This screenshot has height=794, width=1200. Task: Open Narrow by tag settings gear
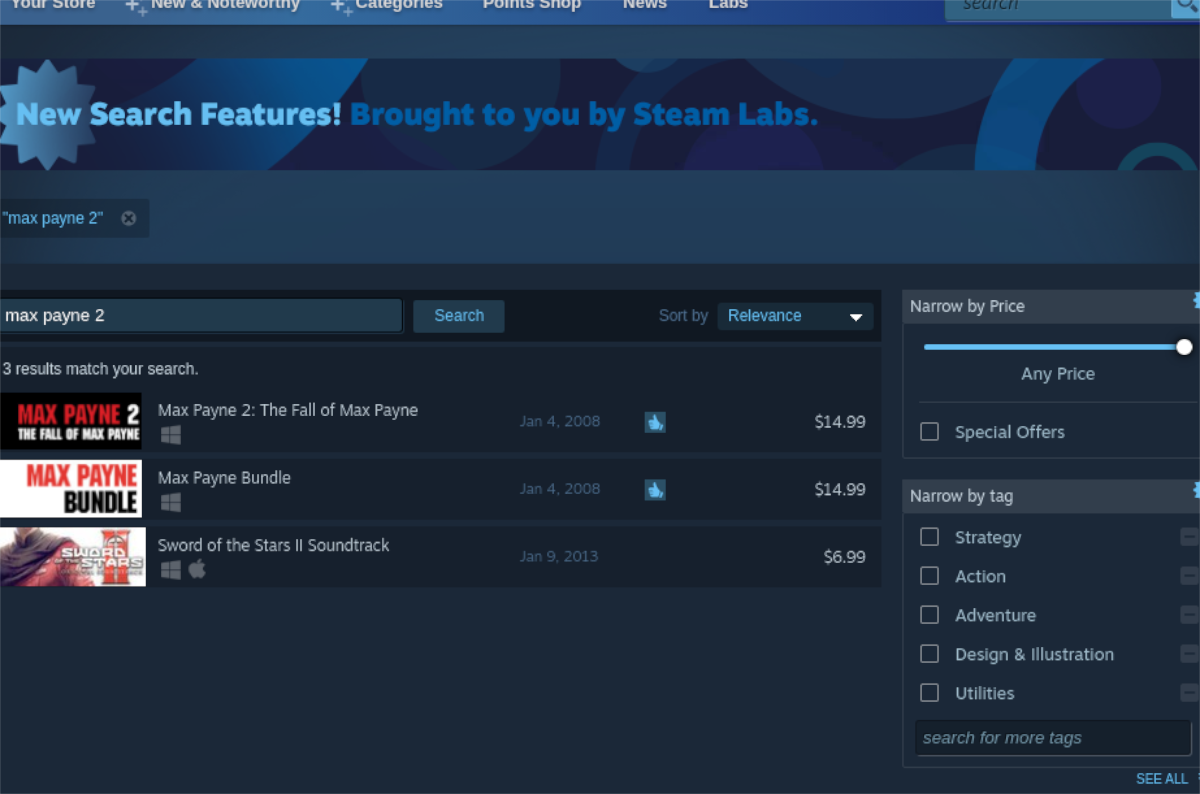coord(1195,490)
